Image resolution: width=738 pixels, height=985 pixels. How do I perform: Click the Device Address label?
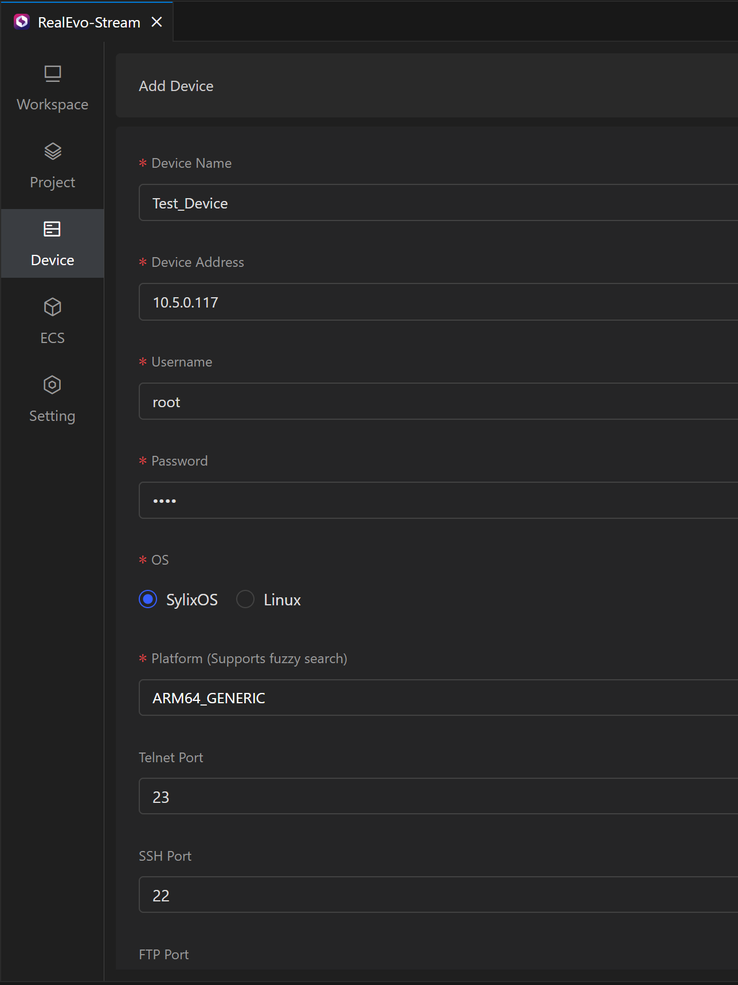pos(198,262)
